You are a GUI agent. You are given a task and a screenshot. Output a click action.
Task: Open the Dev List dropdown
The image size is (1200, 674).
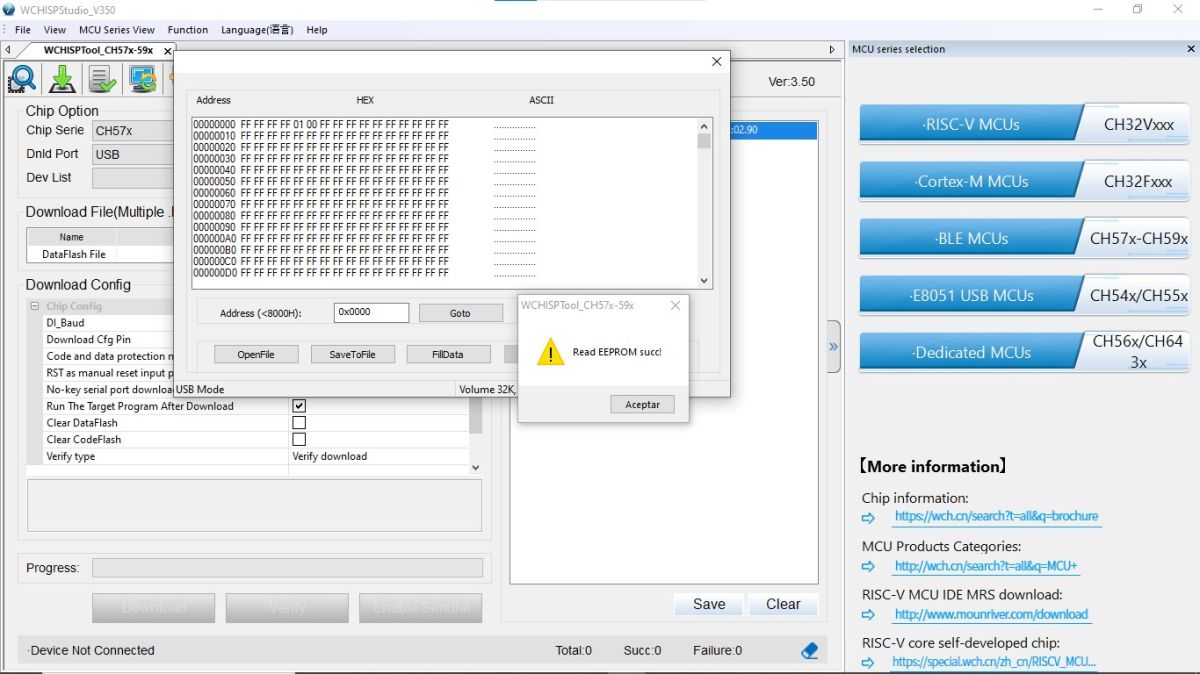(x=133, y=178)
